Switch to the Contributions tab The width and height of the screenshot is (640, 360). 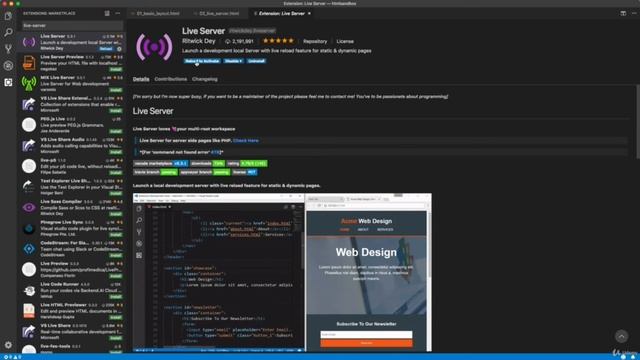pos(171,79)
